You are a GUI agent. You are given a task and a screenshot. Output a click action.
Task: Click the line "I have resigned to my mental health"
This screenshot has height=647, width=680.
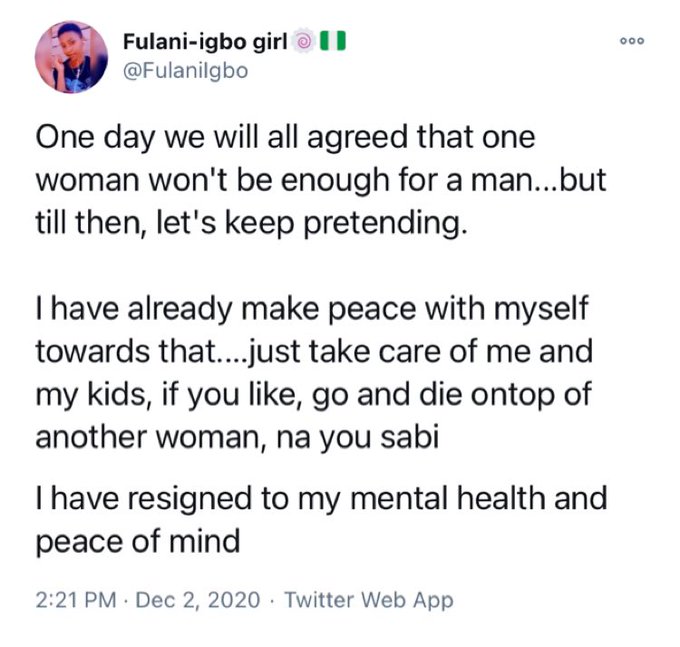320,499
